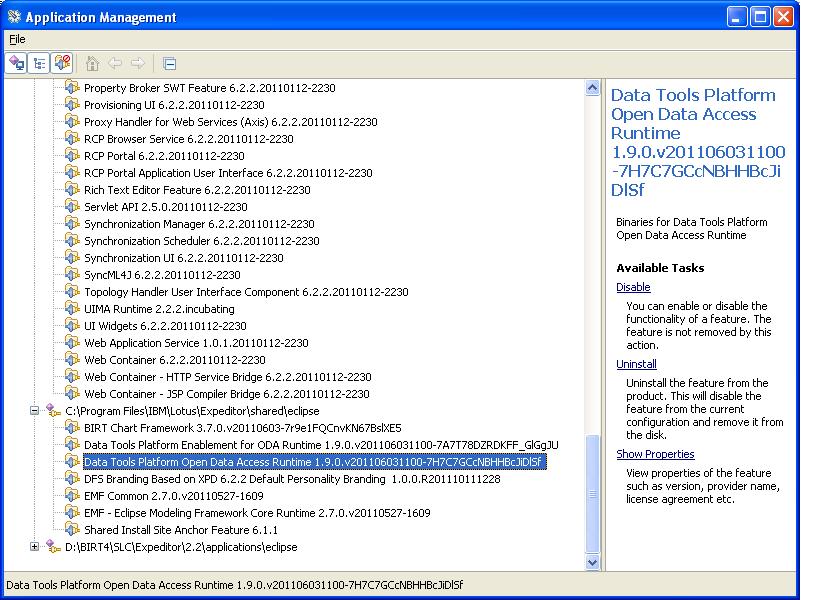Select the D:\BIRT4\SLC\Expeditor\2.2\applications\eclipse label
This screenshot has height=600, width=840.
pyautogui.click(x=181, y=547)
